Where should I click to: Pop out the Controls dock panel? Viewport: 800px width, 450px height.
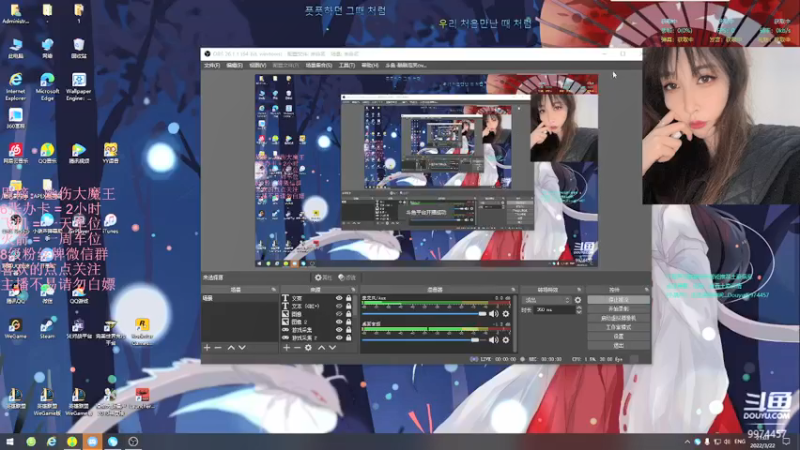[646, 290]
